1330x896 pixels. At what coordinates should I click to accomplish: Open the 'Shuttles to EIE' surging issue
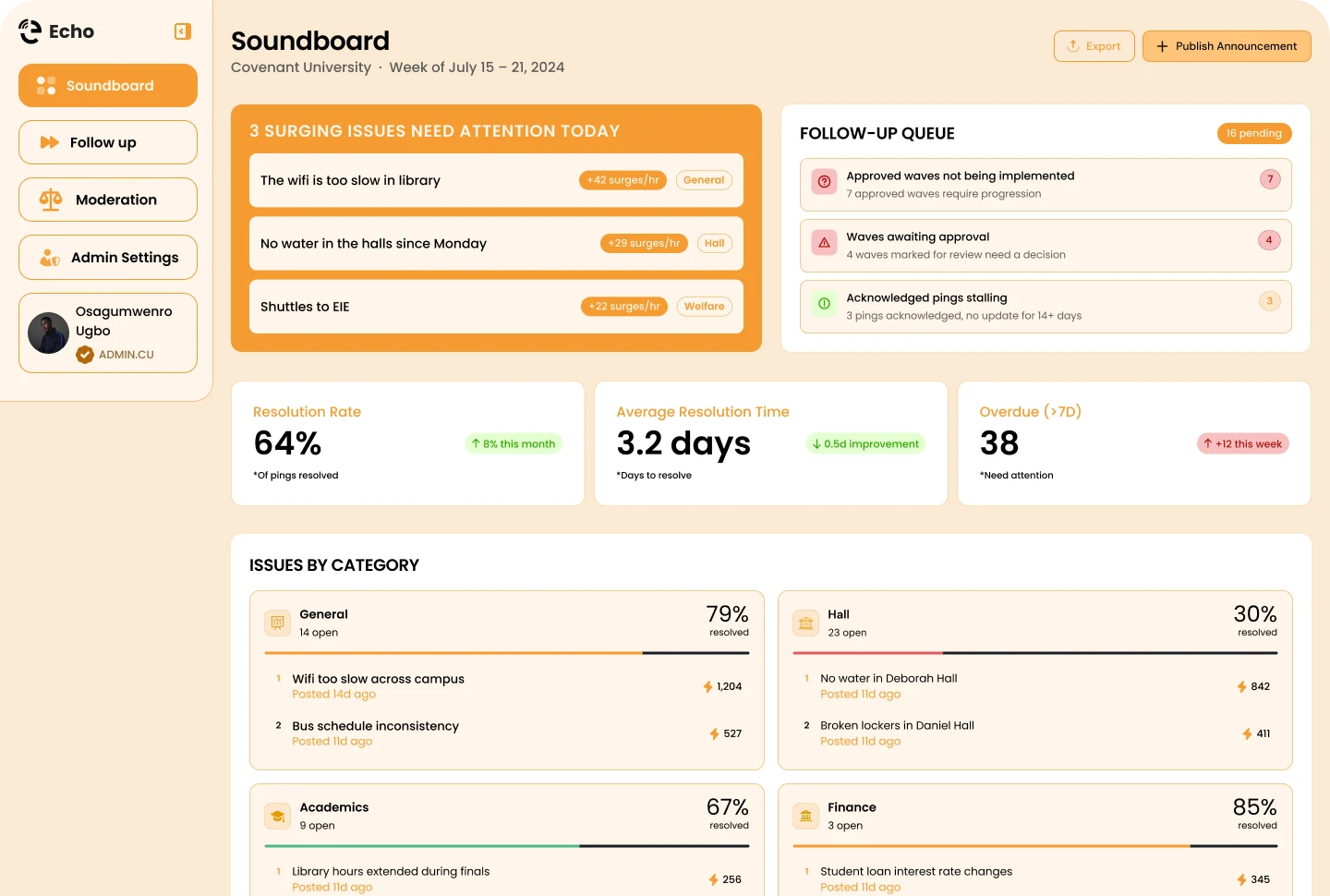[x=496, y=307]
